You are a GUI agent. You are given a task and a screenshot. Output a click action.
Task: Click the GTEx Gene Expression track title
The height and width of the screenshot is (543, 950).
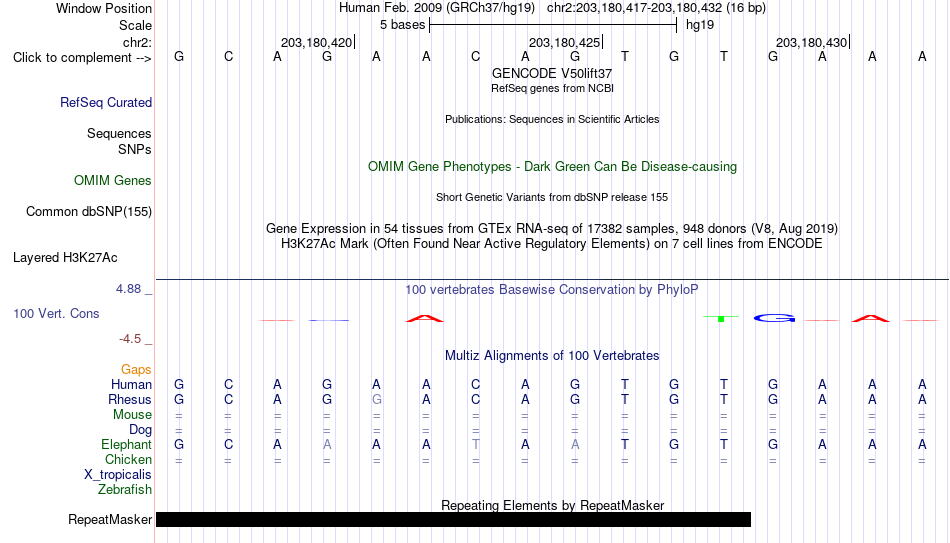click(552, 228)
